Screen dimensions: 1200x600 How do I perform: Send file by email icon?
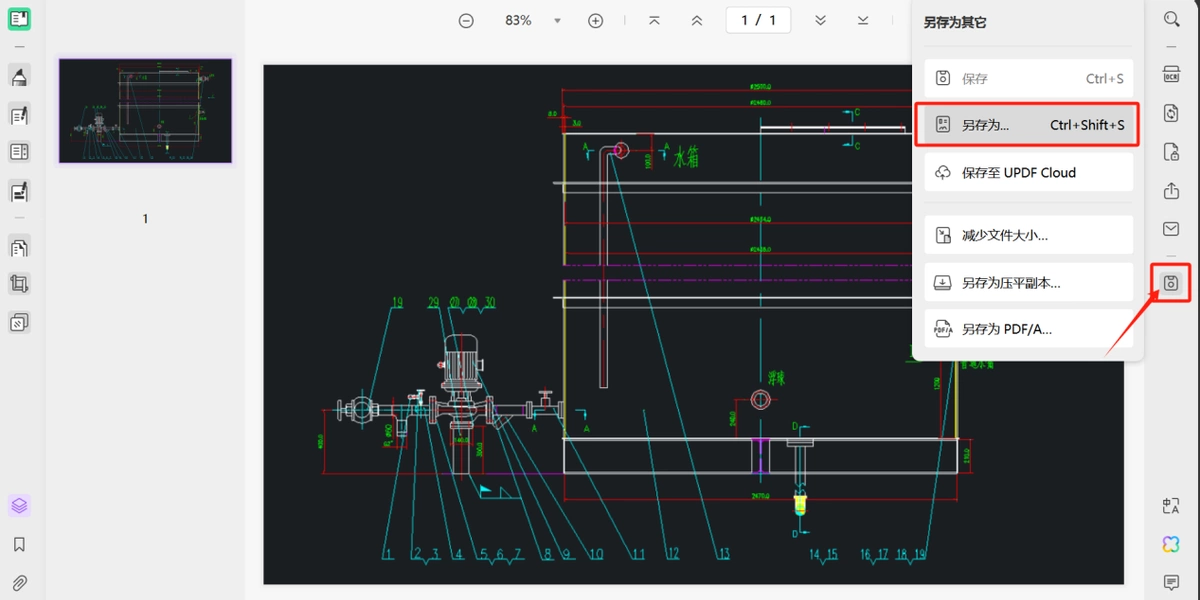(1171, 229)
